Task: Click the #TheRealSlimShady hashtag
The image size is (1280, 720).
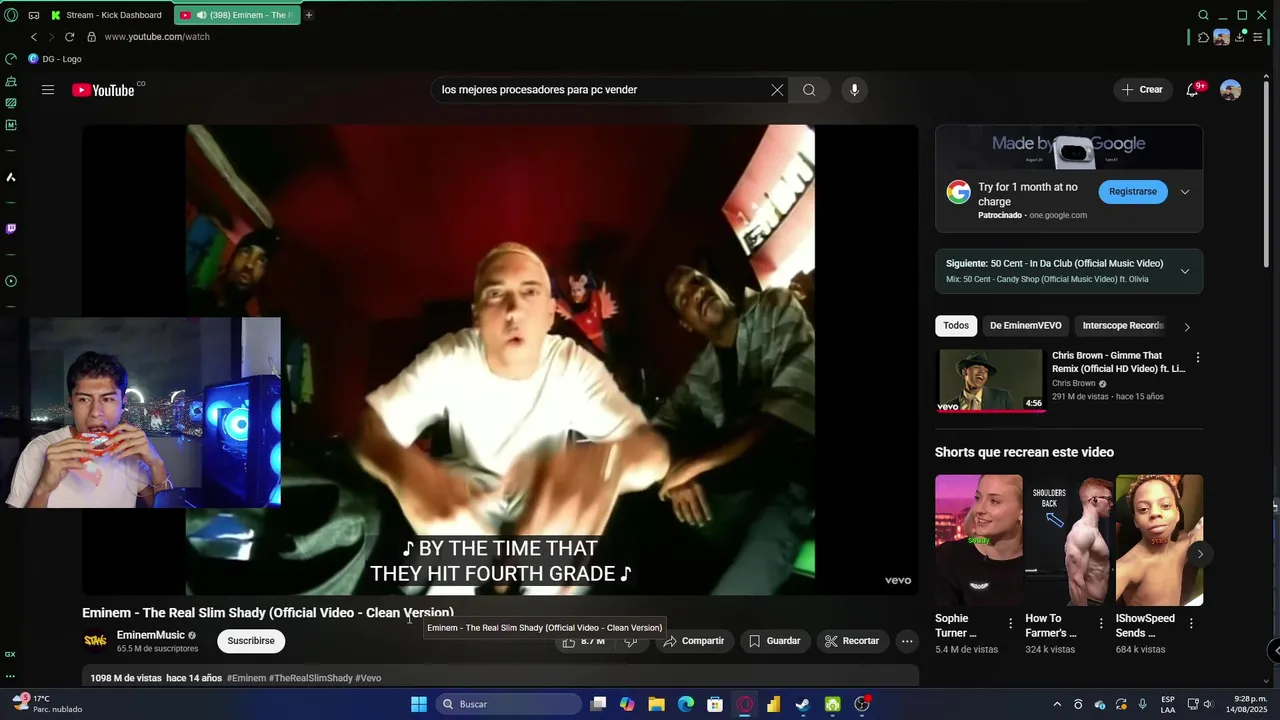Action: tap(312, 678)
